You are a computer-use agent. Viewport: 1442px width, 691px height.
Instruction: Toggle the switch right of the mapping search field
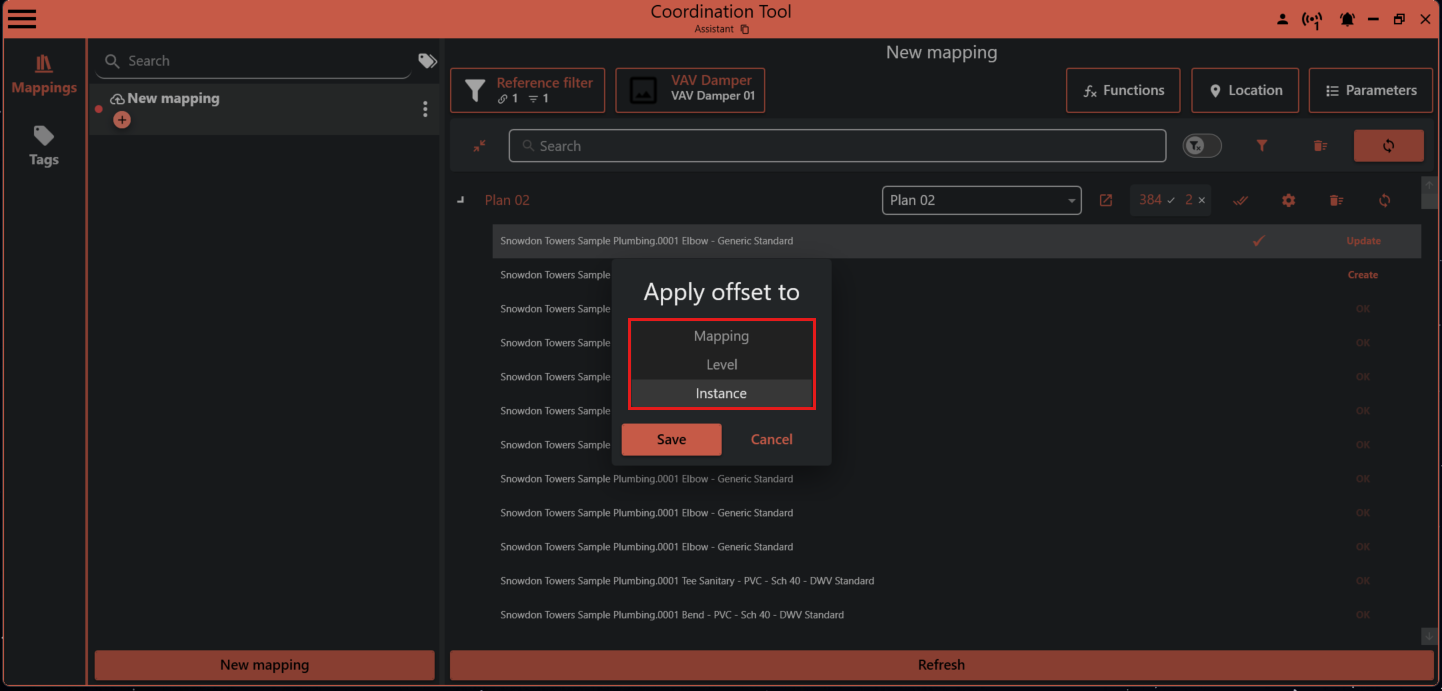coord(1202,145)
